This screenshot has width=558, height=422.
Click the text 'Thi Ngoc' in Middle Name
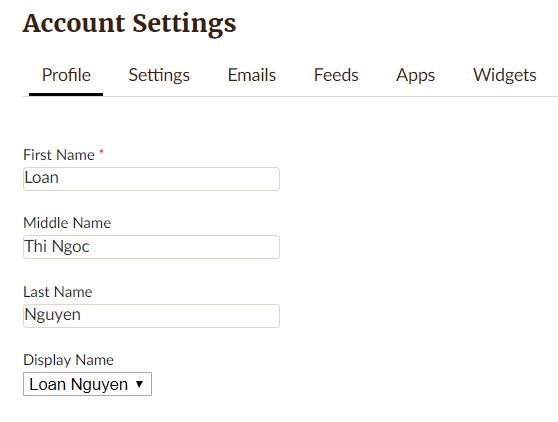pyautogui.click(x=57, y=247)
